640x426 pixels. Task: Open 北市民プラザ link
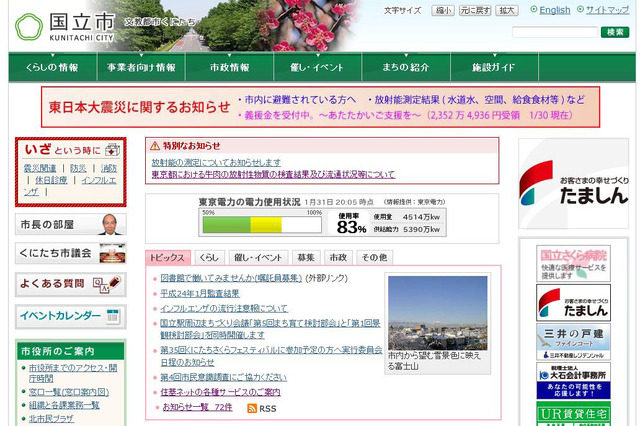tap(51, 419)
